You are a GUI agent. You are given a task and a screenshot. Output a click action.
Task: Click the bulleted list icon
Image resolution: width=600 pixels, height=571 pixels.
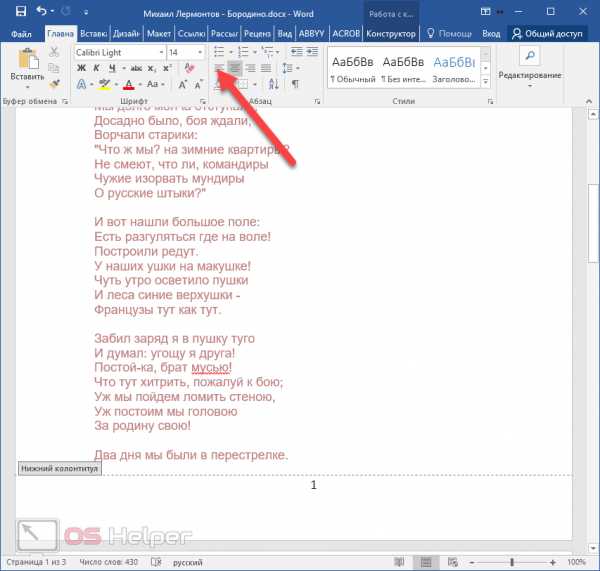click(x=219, y=51)
